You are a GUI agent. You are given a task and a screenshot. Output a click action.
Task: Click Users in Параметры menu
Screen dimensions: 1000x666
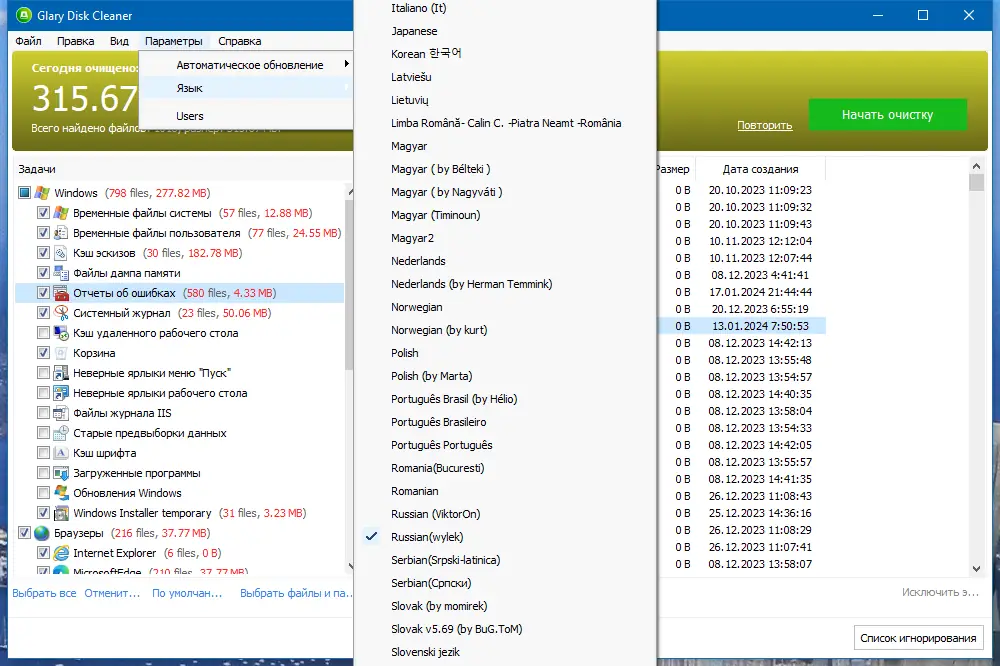[x=246, y=116]
